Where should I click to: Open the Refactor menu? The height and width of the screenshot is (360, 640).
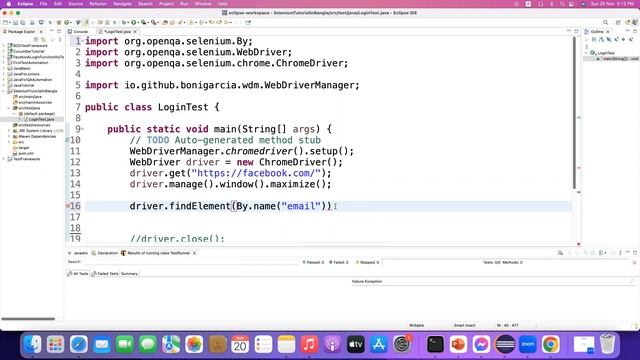point(98,4)
